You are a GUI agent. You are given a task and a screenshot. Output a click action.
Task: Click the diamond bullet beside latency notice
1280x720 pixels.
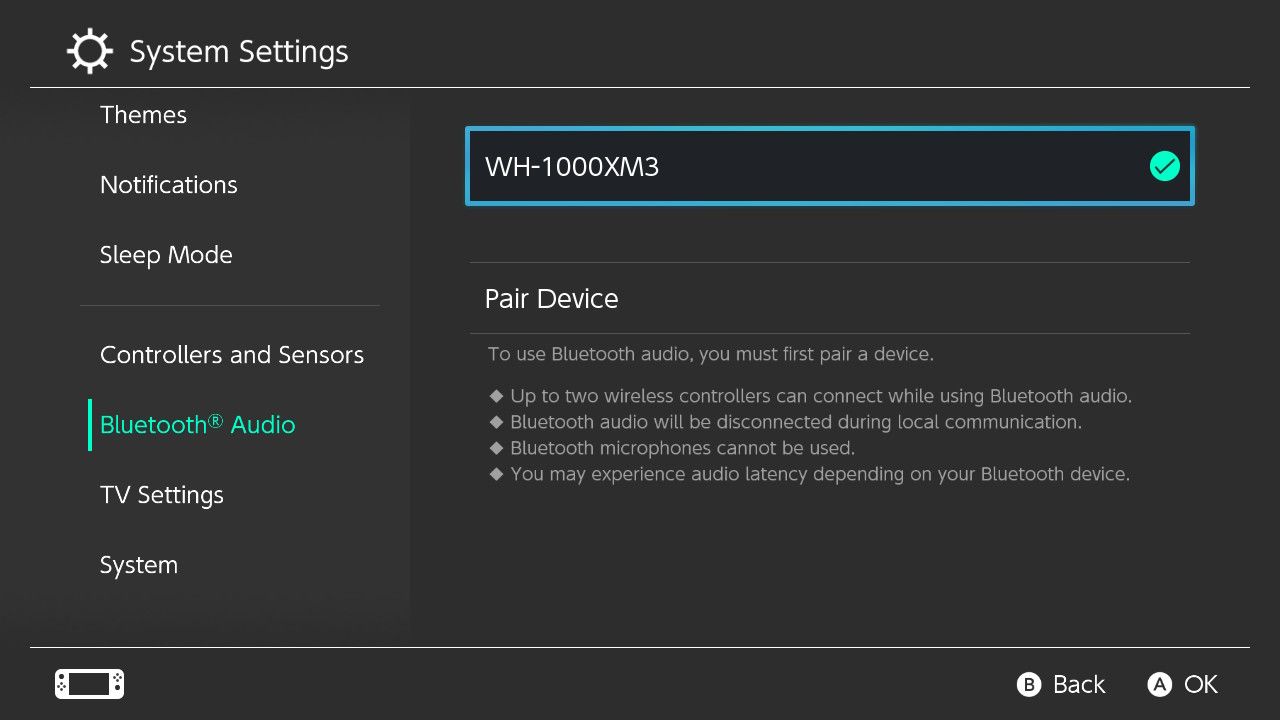[497, 474]
